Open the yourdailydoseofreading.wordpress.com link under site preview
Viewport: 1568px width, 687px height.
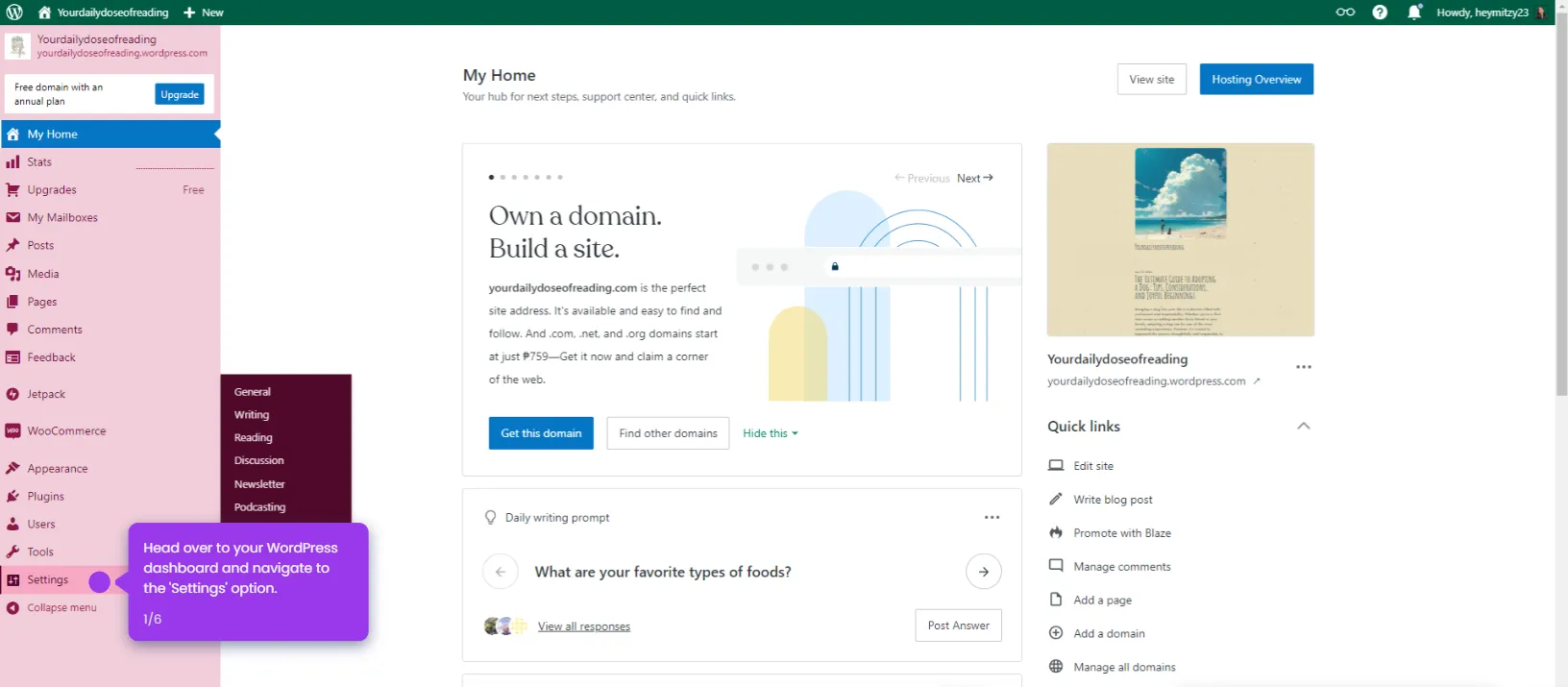coord(1153,381)
